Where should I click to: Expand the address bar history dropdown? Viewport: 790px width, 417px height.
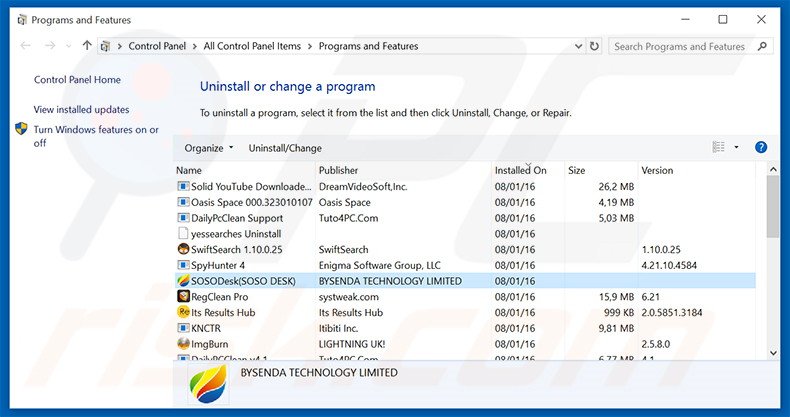[578, 46]
